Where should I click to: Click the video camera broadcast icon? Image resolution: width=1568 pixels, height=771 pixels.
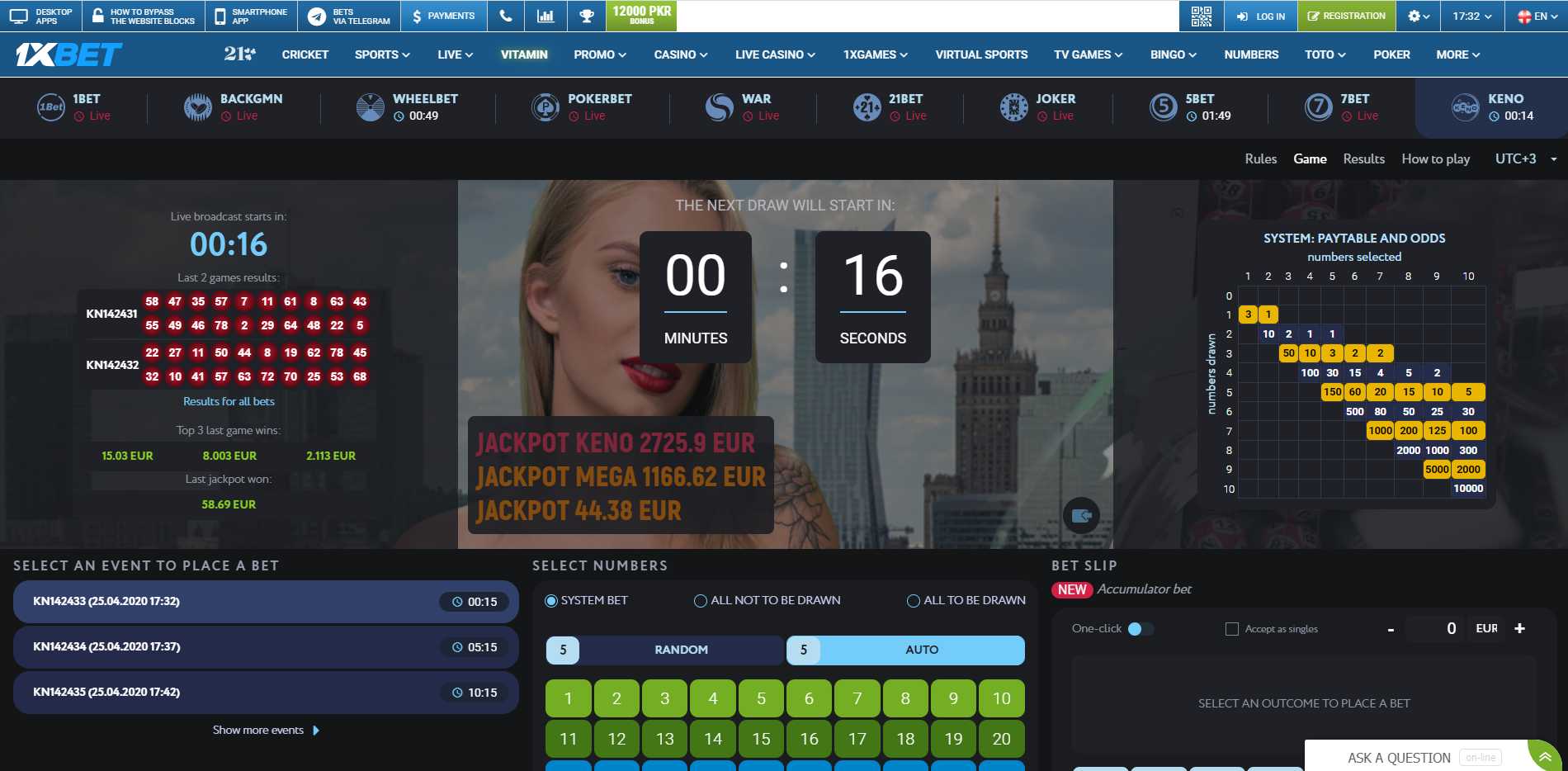point(1081,516)
